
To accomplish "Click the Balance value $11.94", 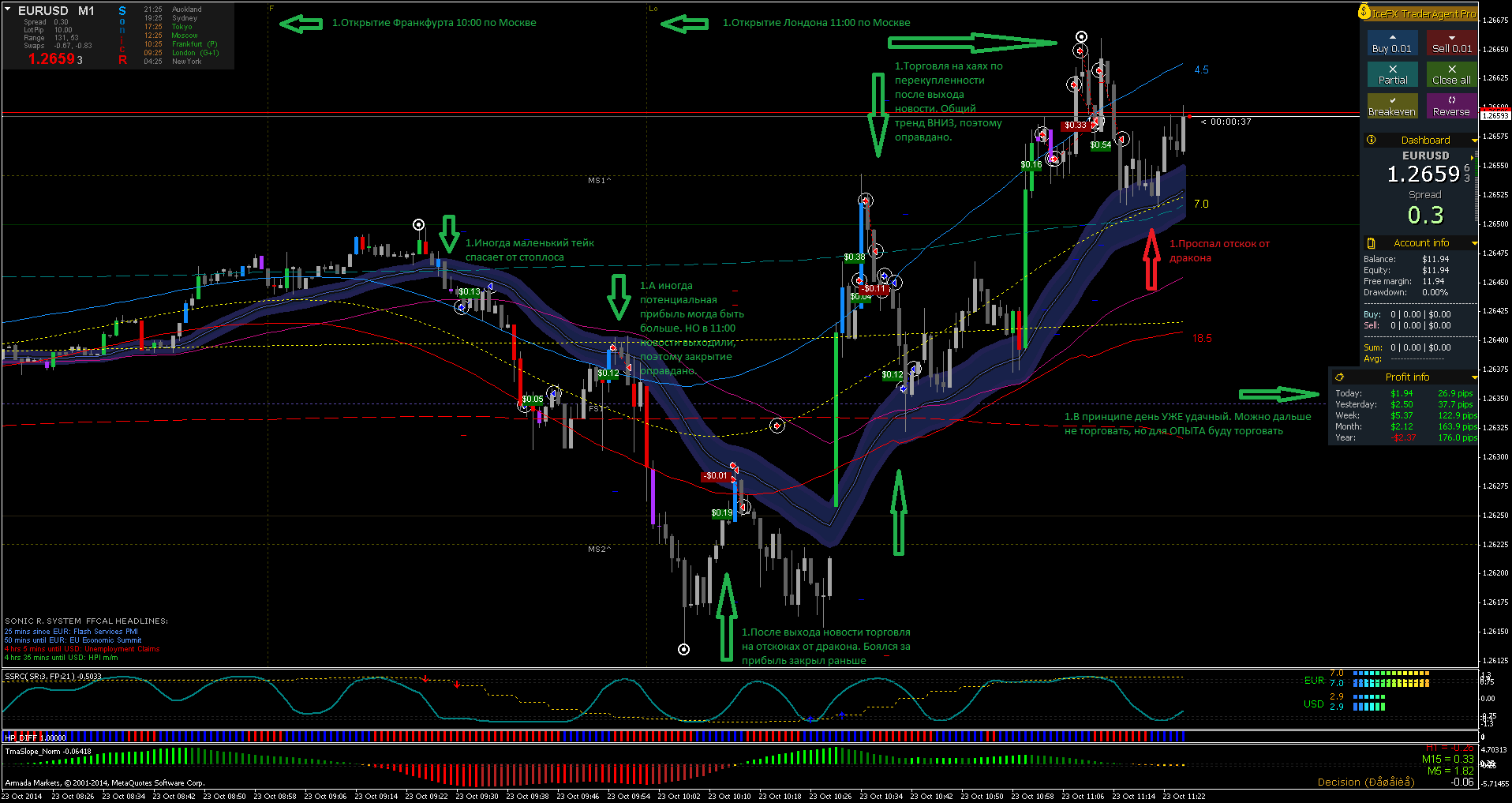I will [1435, 259].
